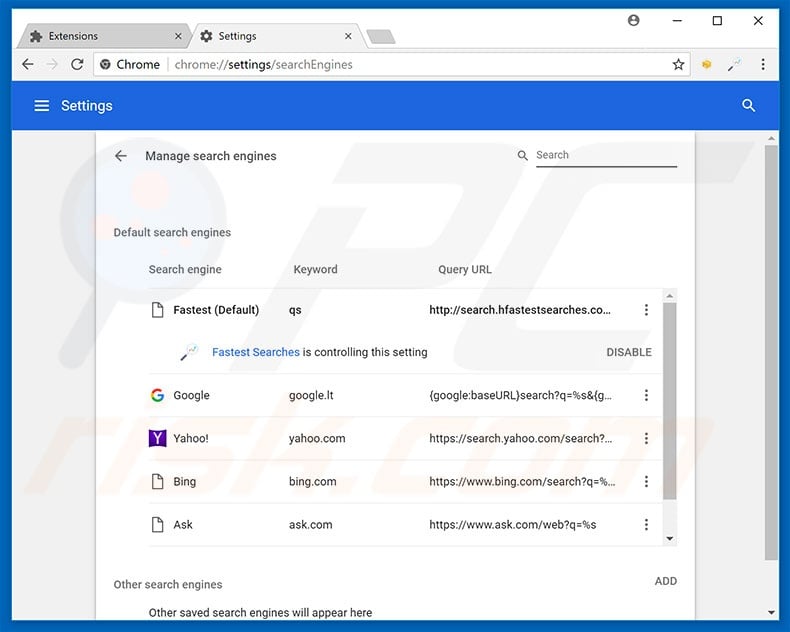Click the Settings title in blue header
Screen dimensions: 790x632
(87, 106)
